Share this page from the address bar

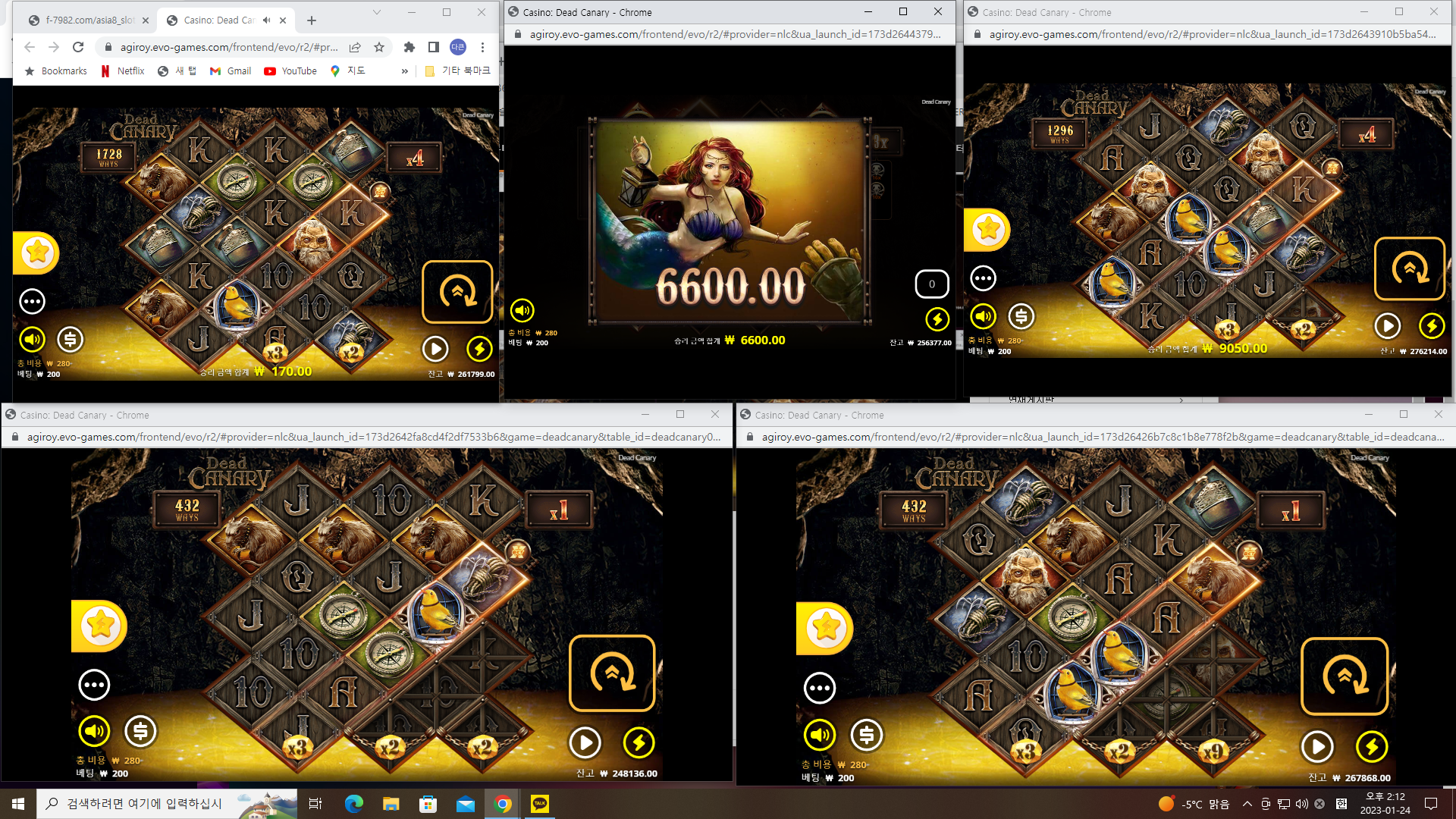[355, 47]
